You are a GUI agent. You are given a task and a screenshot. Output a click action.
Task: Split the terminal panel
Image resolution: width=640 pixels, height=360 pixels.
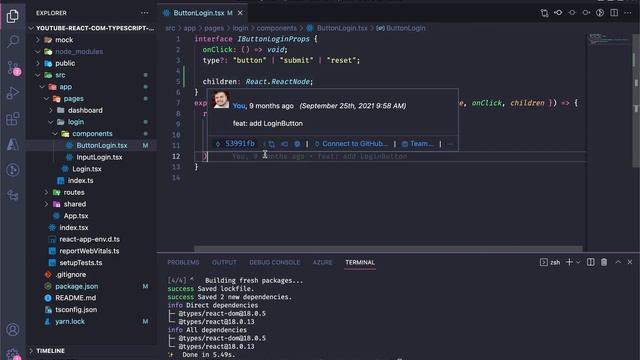pos(591,262)
